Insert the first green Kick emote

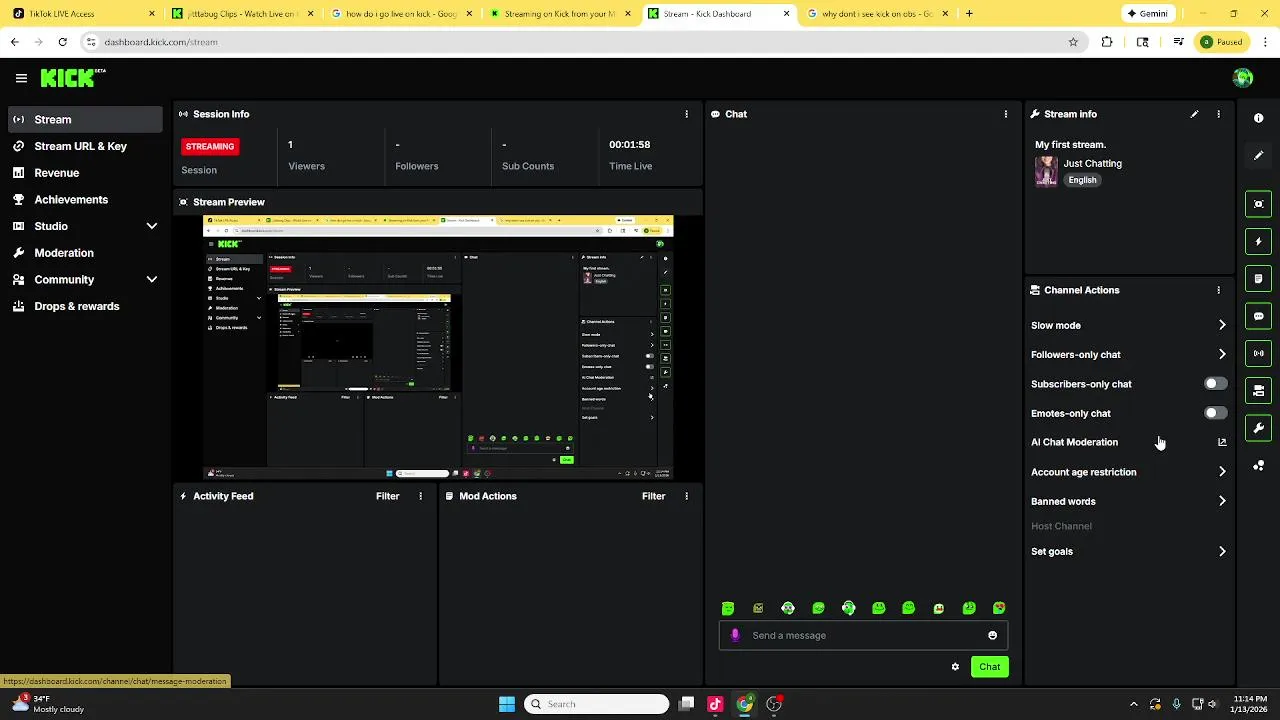click(x=728, y=608)
